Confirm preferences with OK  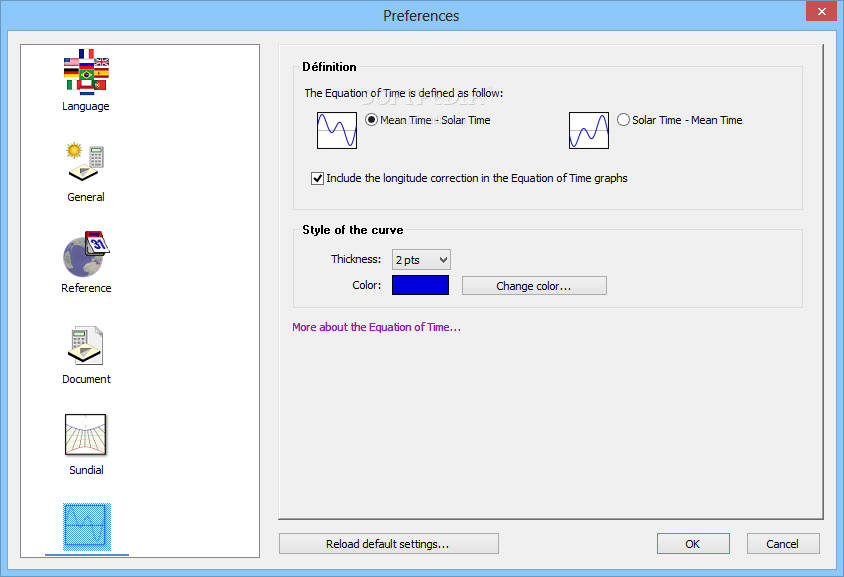[693, 544]
